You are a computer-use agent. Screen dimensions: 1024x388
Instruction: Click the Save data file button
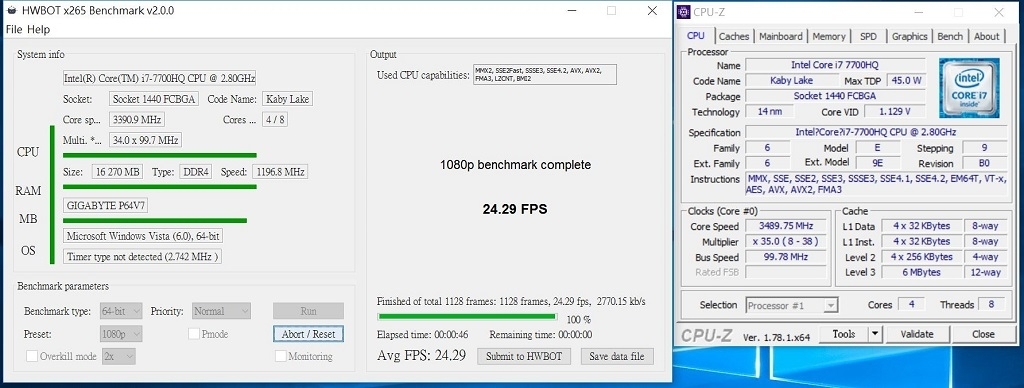click(616, 356)
